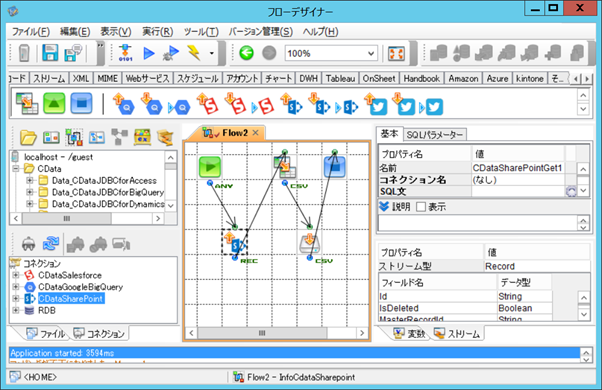Image resolution: width=602 pixels, height=390 pixels.
Task: Click the save floppy disk icon
Action: coord(50,53)
